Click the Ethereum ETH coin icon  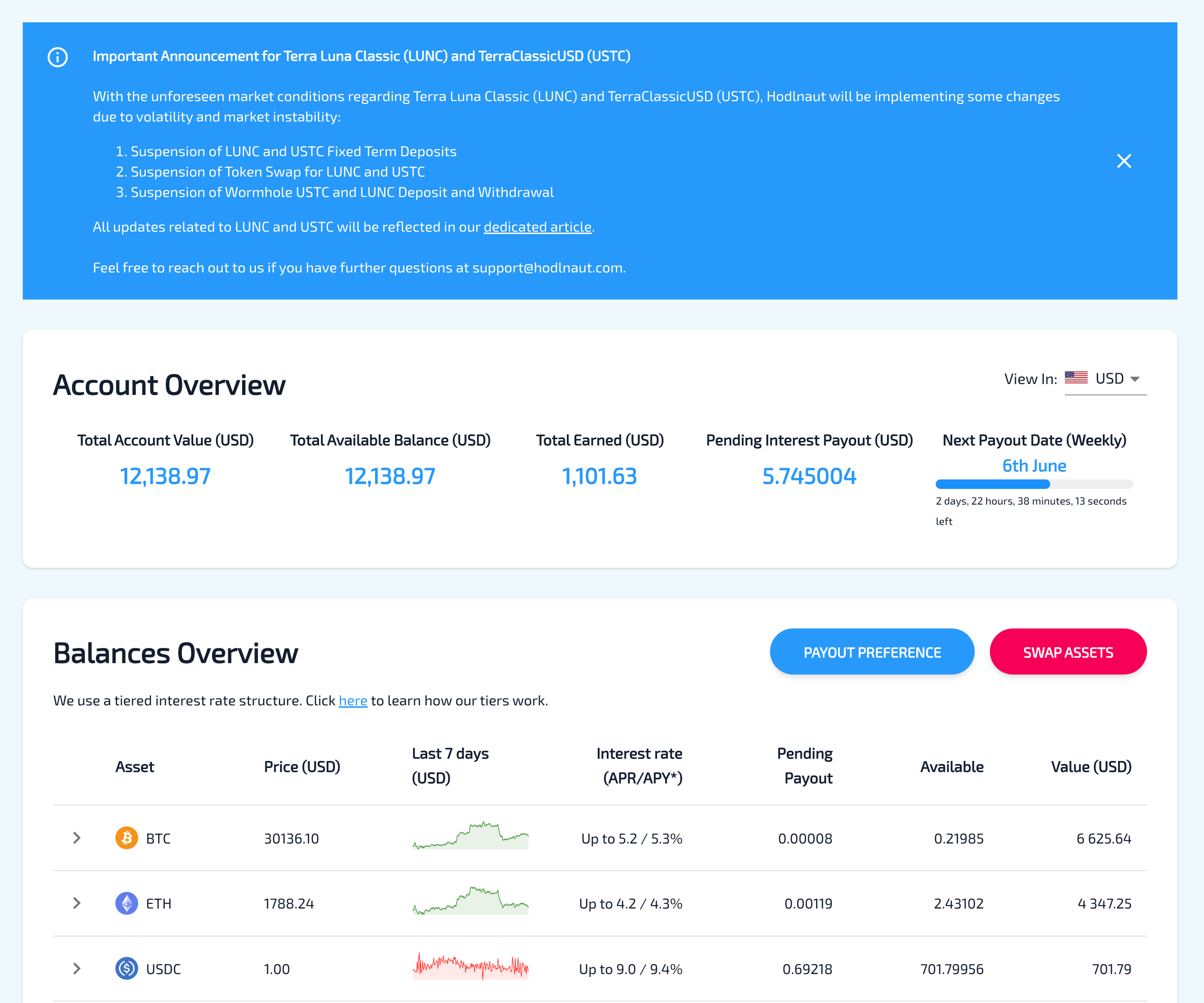(127, 903)
